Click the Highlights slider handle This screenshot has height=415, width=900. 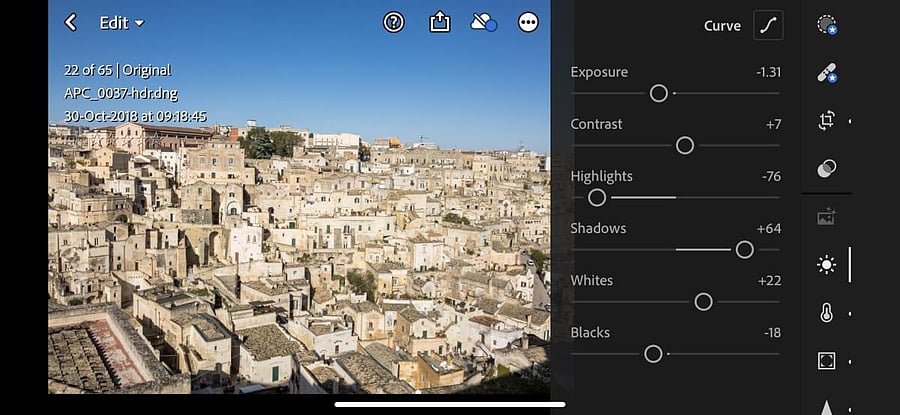597,197
